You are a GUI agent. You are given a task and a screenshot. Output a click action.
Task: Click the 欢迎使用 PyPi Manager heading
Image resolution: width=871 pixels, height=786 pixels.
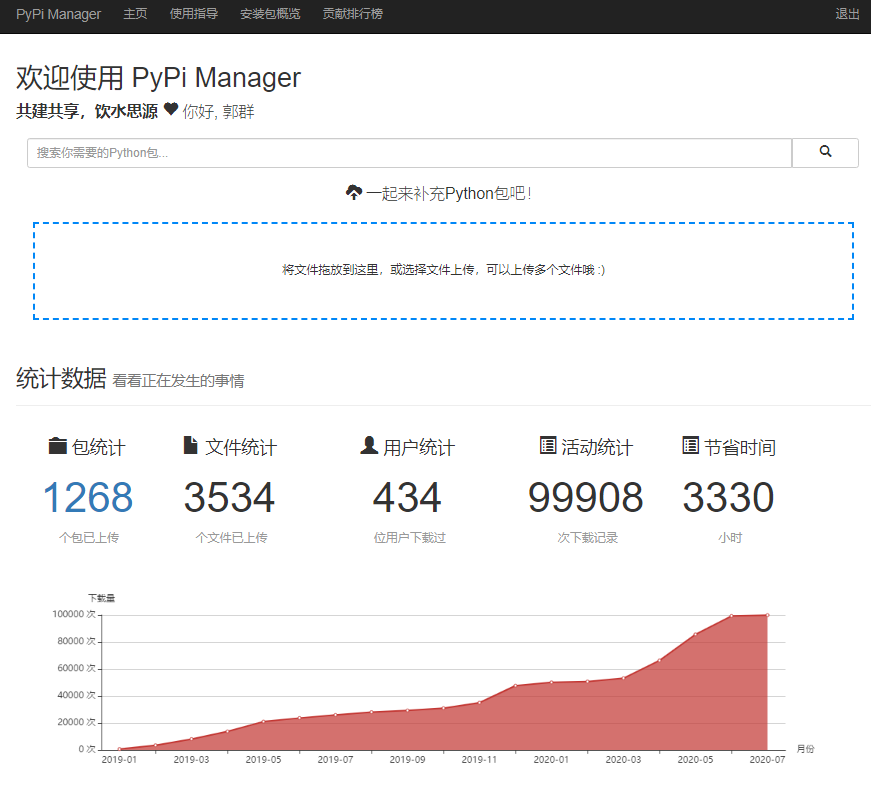158,77
